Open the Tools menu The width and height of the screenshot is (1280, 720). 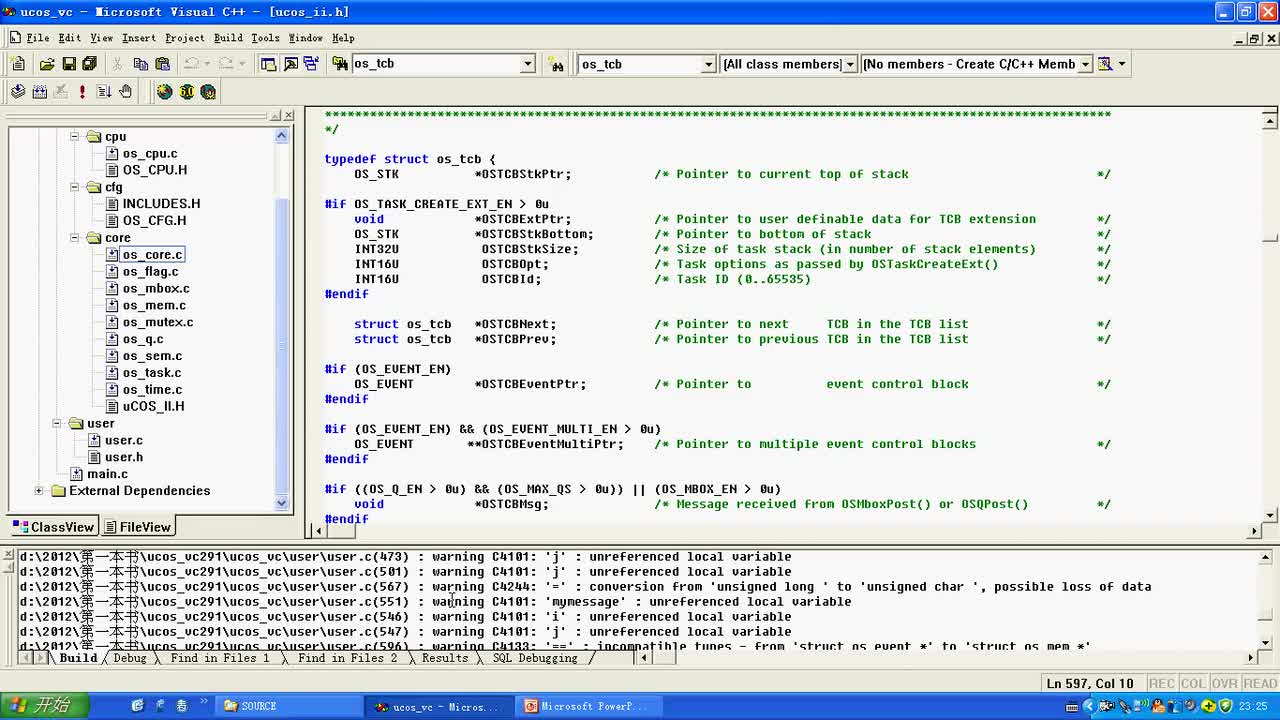coord(265,38)
